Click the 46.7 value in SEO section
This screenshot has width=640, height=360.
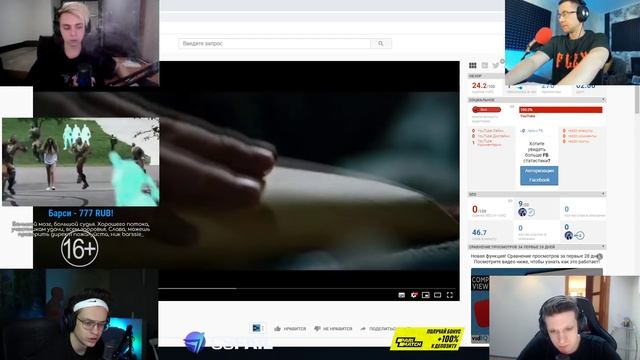tap(479, 232)
